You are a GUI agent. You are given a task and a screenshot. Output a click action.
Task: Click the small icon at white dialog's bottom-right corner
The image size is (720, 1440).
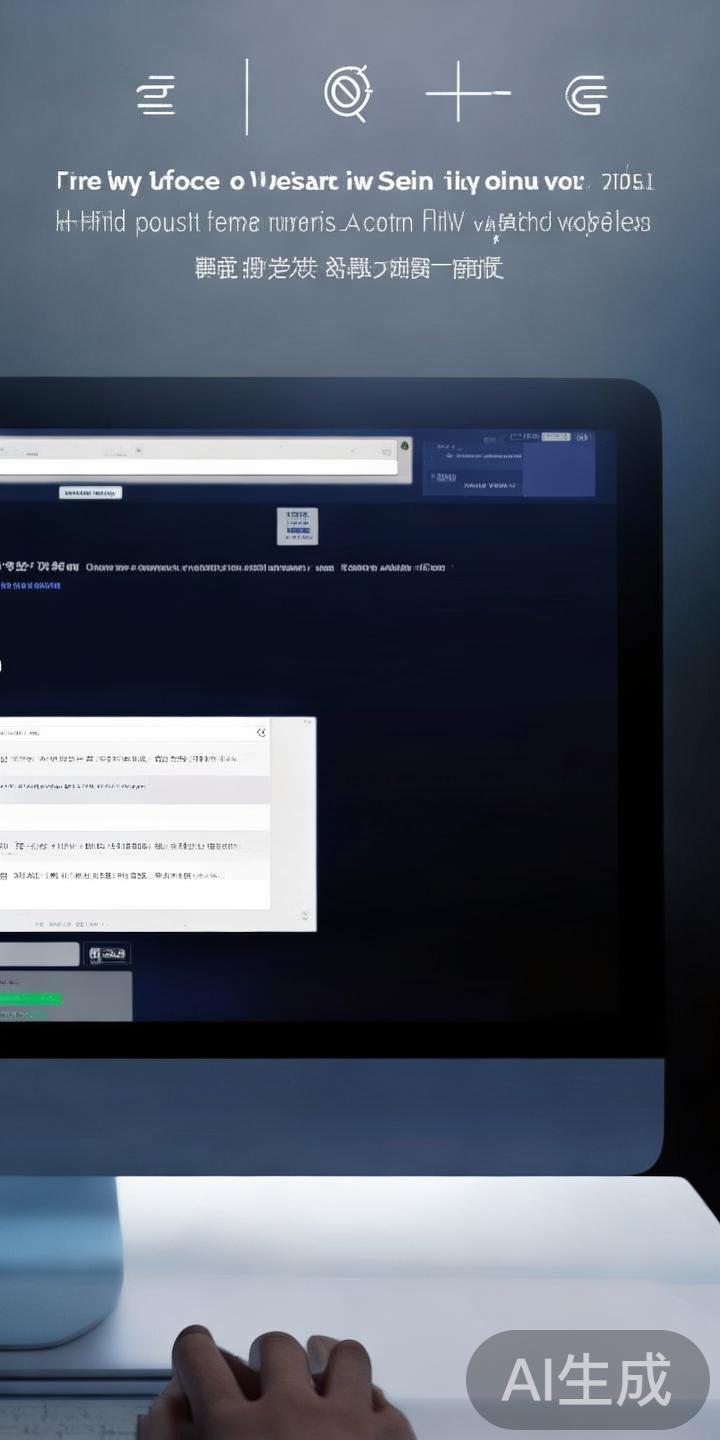(x=304, y=915)
